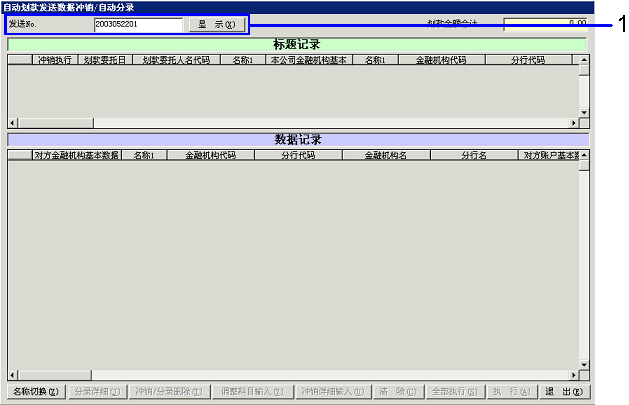Click the 冲销详细输入 button
The width and height of the screenshot is (629, 405).
click(x=333, y=391)
